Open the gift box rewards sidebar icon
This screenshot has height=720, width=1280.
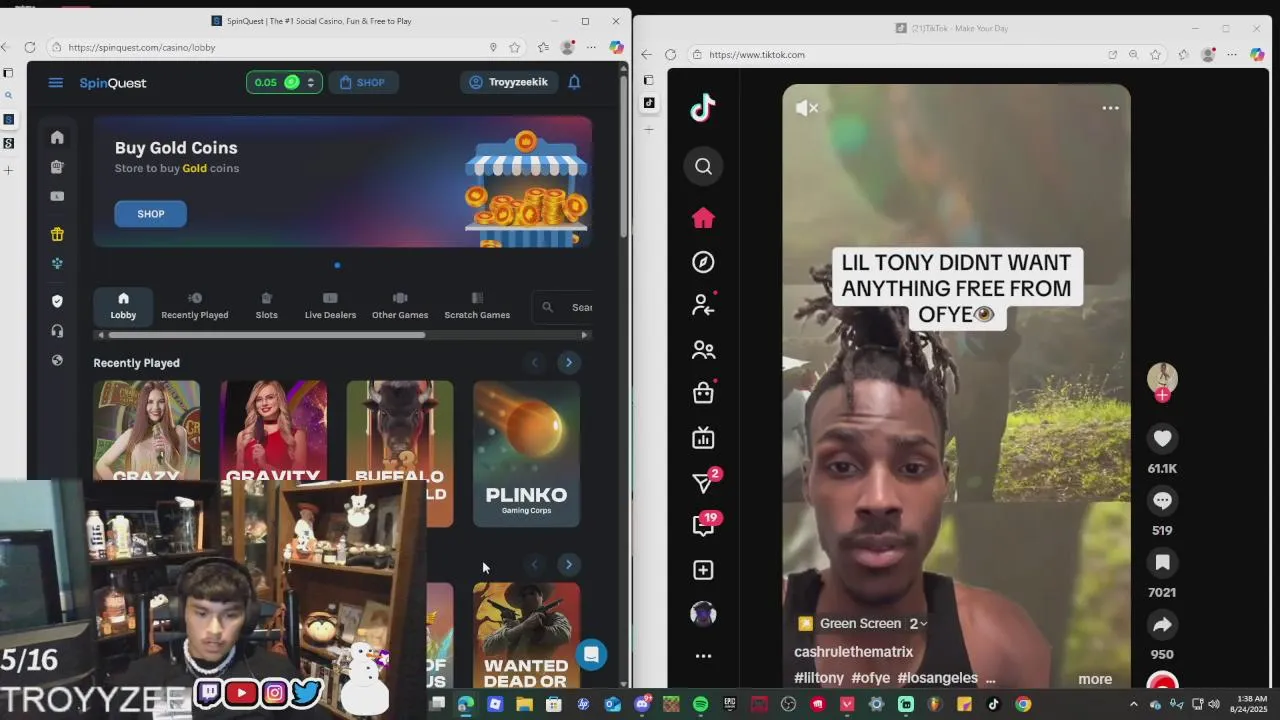point(57,234)
